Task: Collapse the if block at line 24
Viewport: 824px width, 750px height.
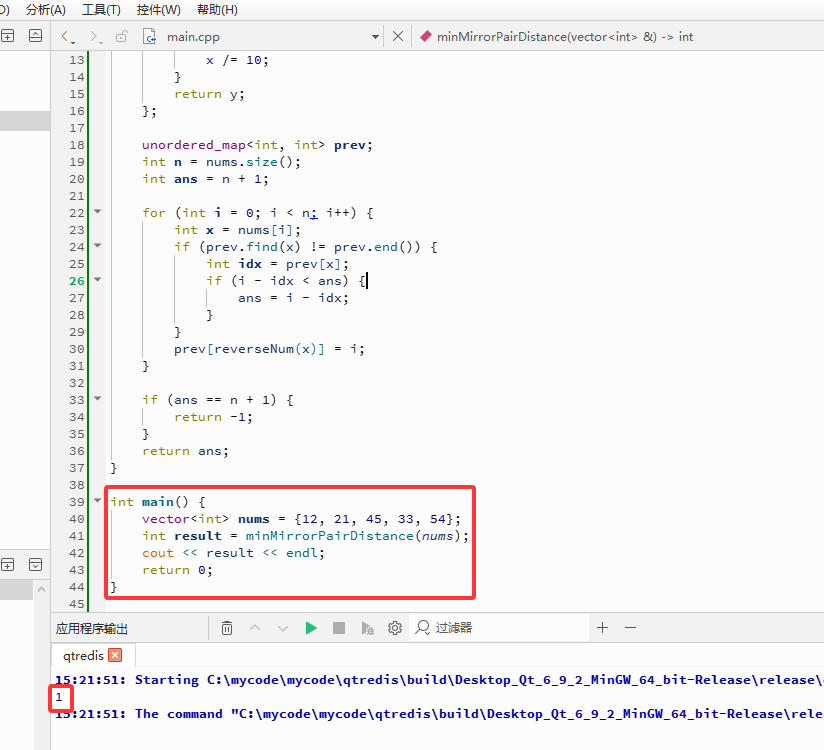Action: tap(98, 245)
